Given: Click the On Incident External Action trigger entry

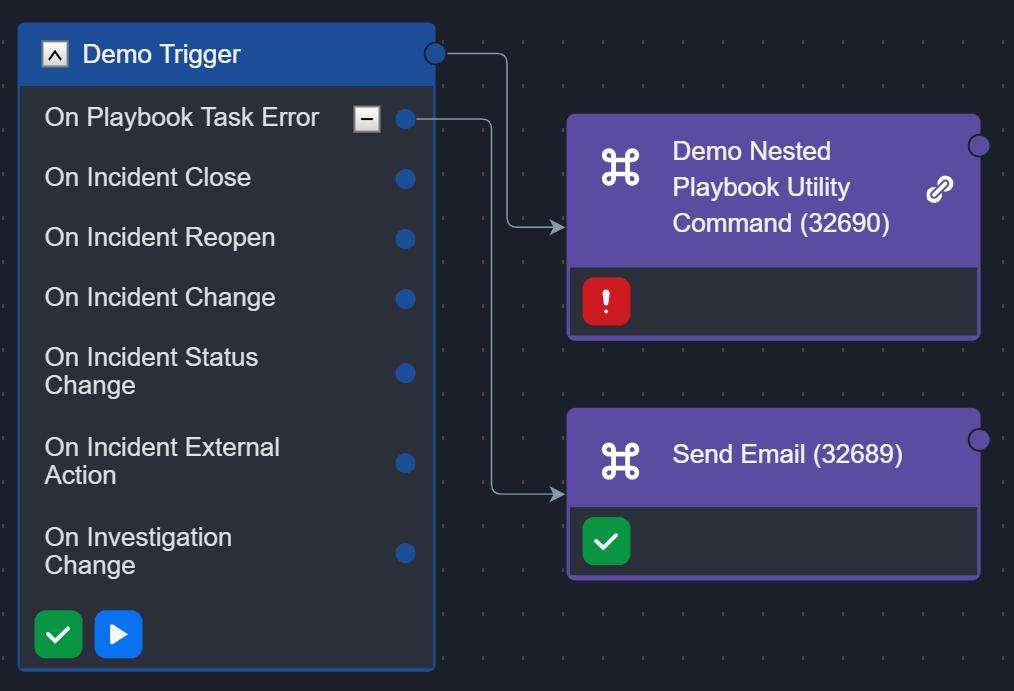Looking at the screenshot, I should click(161, 461).
